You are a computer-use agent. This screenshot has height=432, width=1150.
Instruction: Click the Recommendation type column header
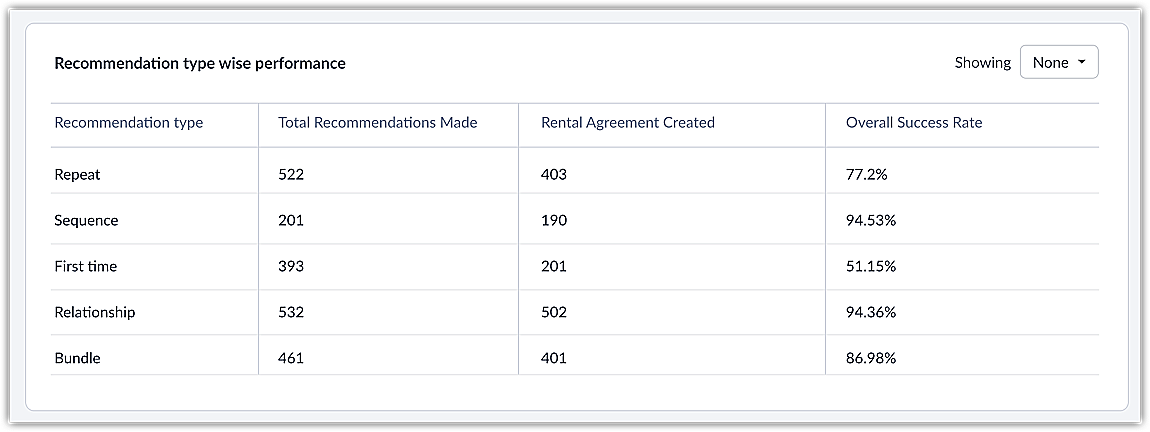pyautogui.click(x=129, y=123)
